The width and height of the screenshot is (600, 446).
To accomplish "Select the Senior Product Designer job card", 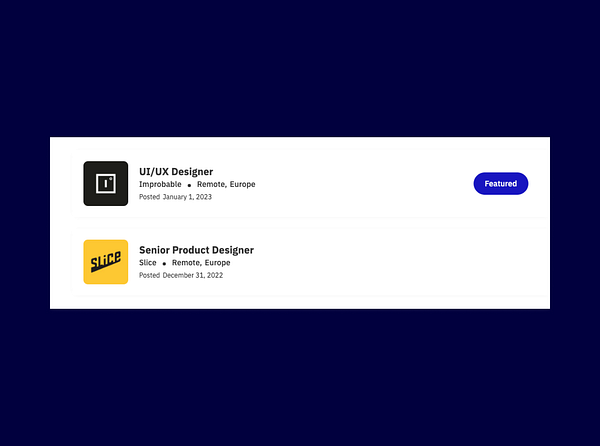I will tap(308, 262).
